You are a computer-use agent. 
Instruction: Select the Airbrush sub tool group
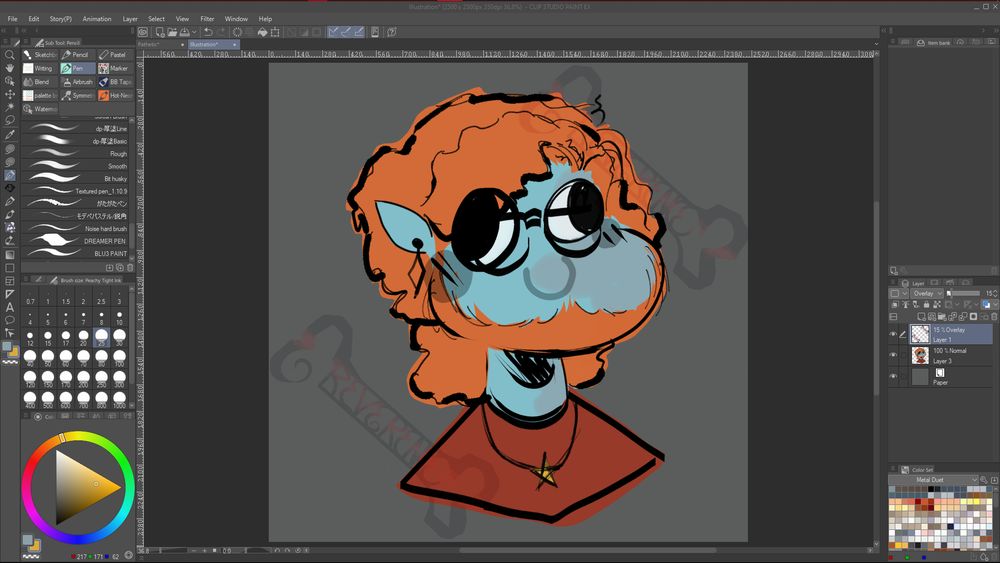(x=77, y=82)
